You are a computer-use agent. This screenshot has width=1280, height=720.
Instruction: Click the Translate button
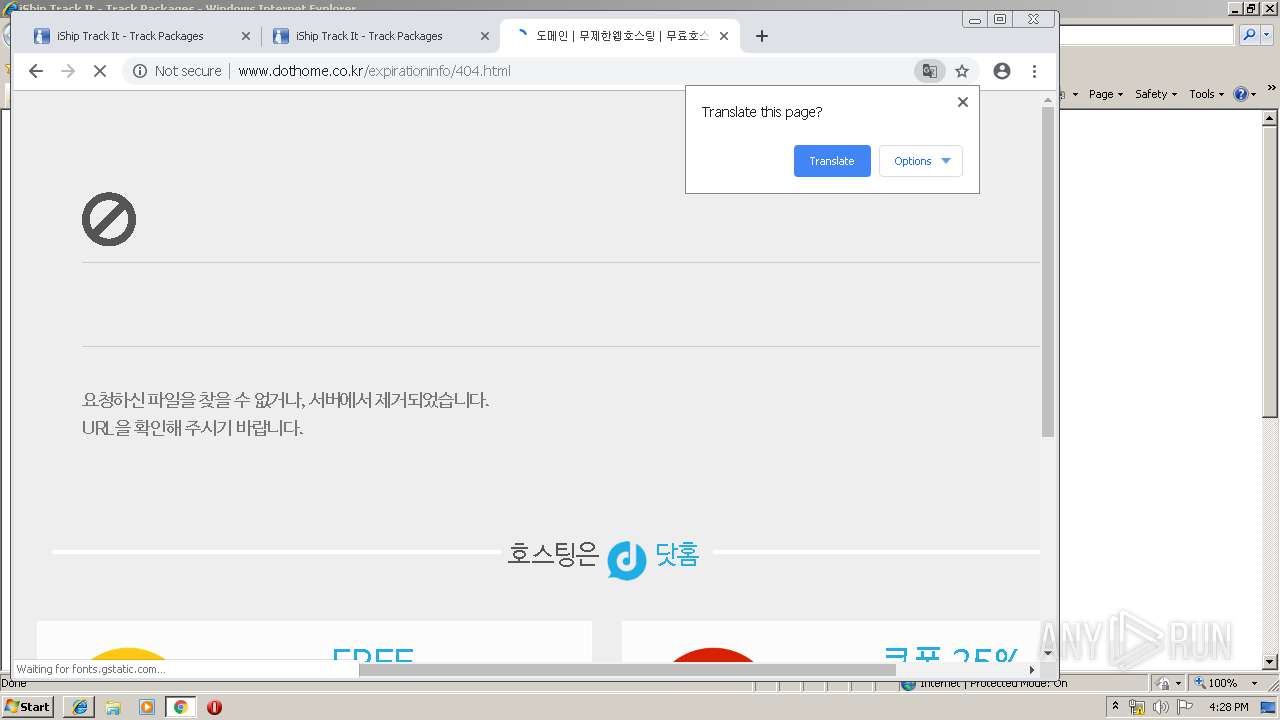click(832, 161)
